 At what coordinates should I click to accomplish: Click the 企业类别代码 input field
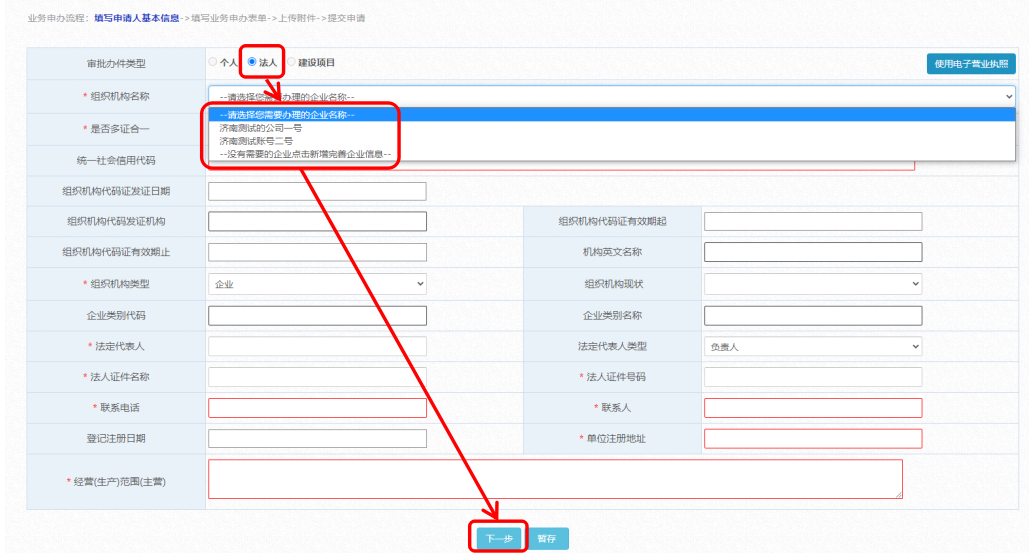317,316
